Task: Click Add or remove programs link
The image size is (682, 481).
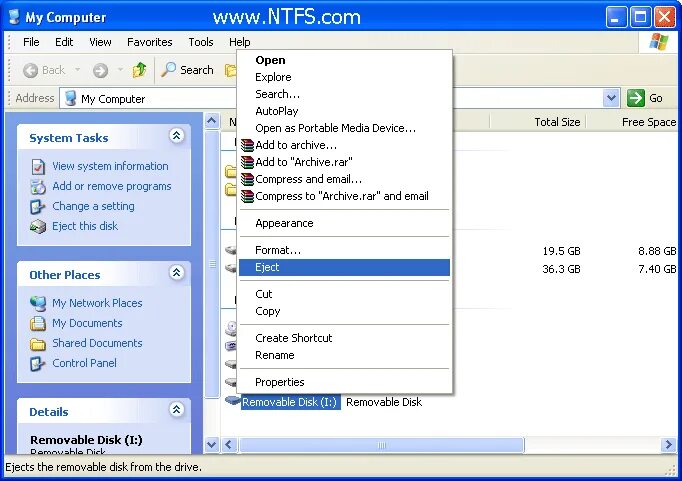Action: coord(112,186)
